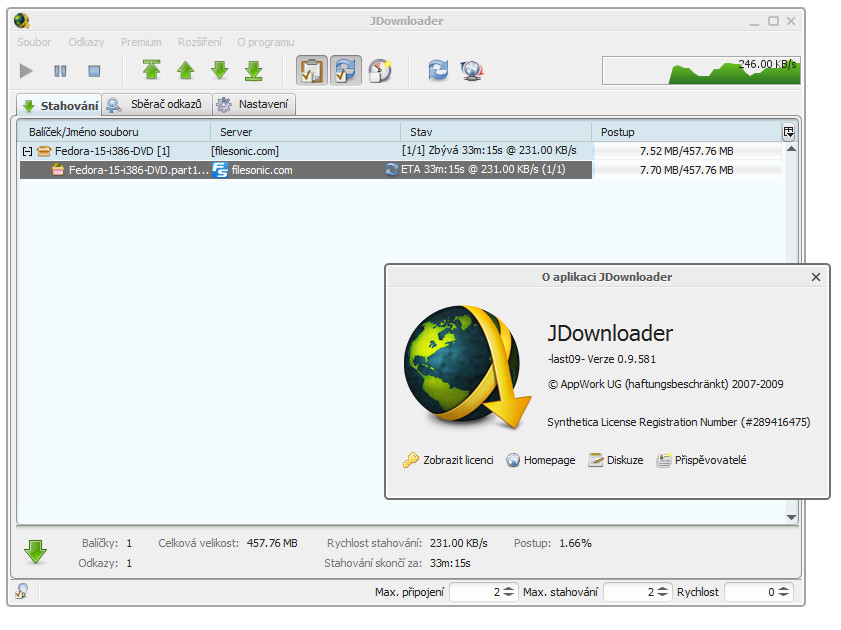Move selection to bottom with arrow icon
This screenshot has width=841, height=630.
tap(254, 70)
